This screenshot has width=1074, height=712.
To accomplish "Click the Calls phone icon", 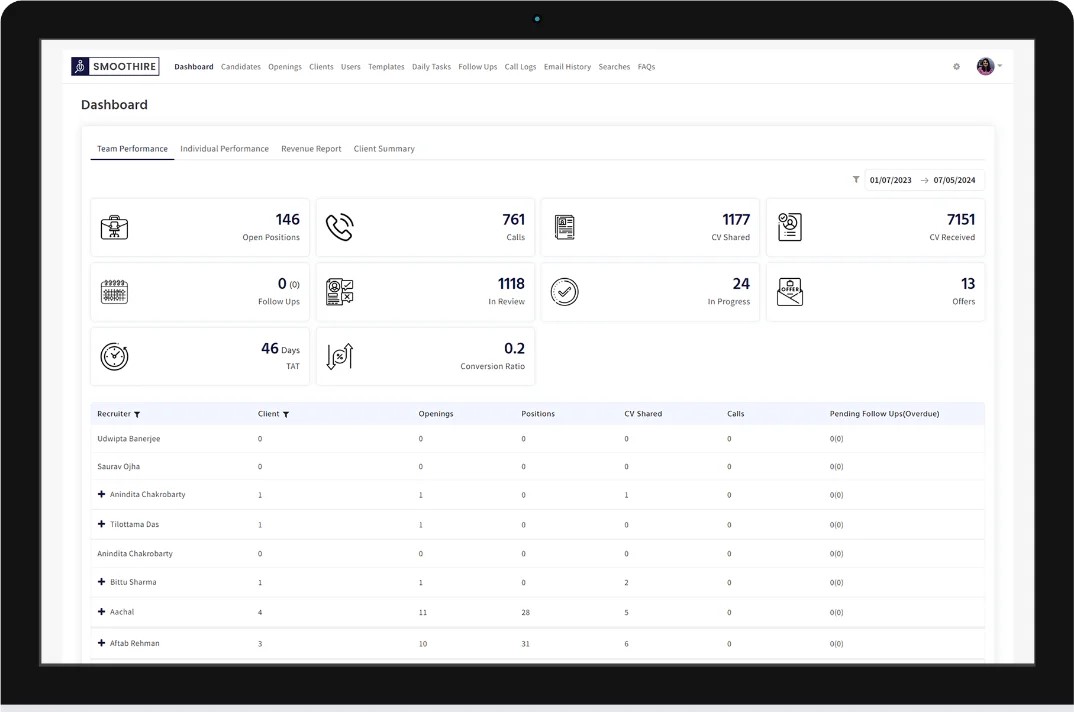I will pos(340,228).
